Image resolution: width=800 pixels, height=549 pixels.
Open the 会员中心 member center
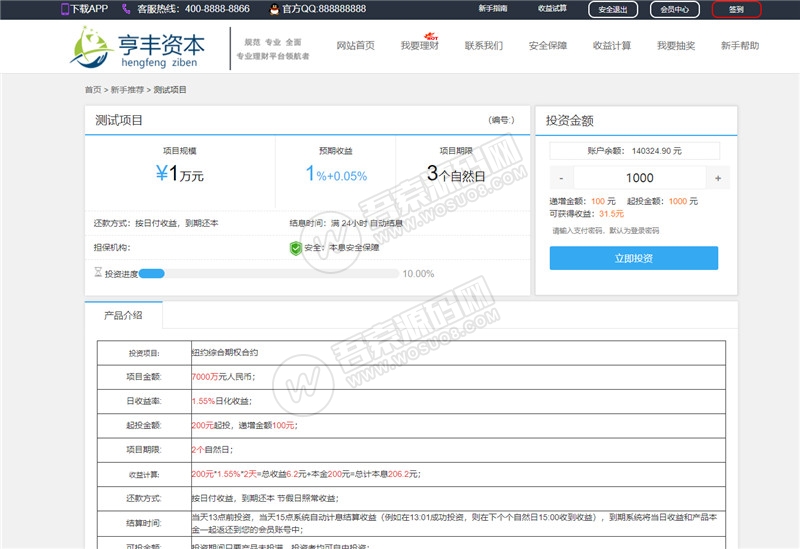coord(675,9)
